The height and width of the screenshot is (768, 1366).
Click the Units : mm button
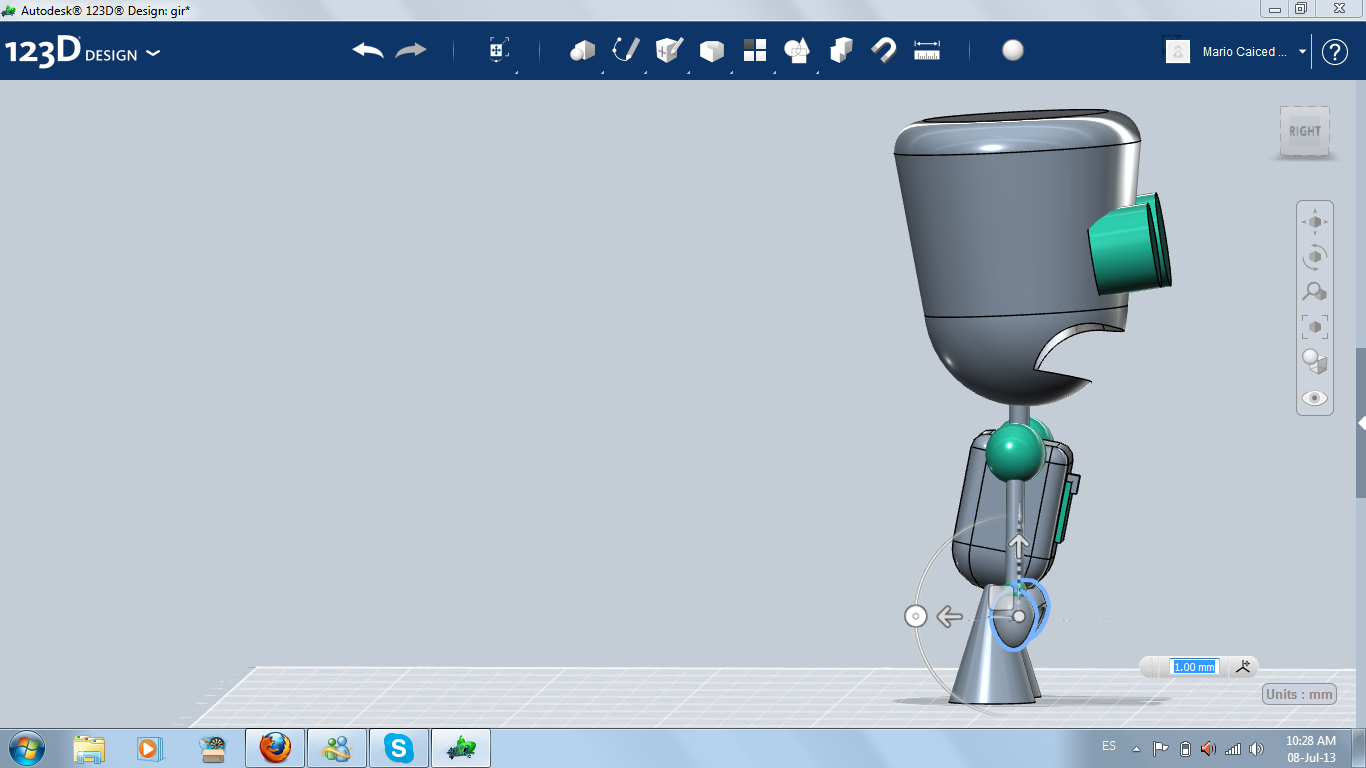point(1300,695)
